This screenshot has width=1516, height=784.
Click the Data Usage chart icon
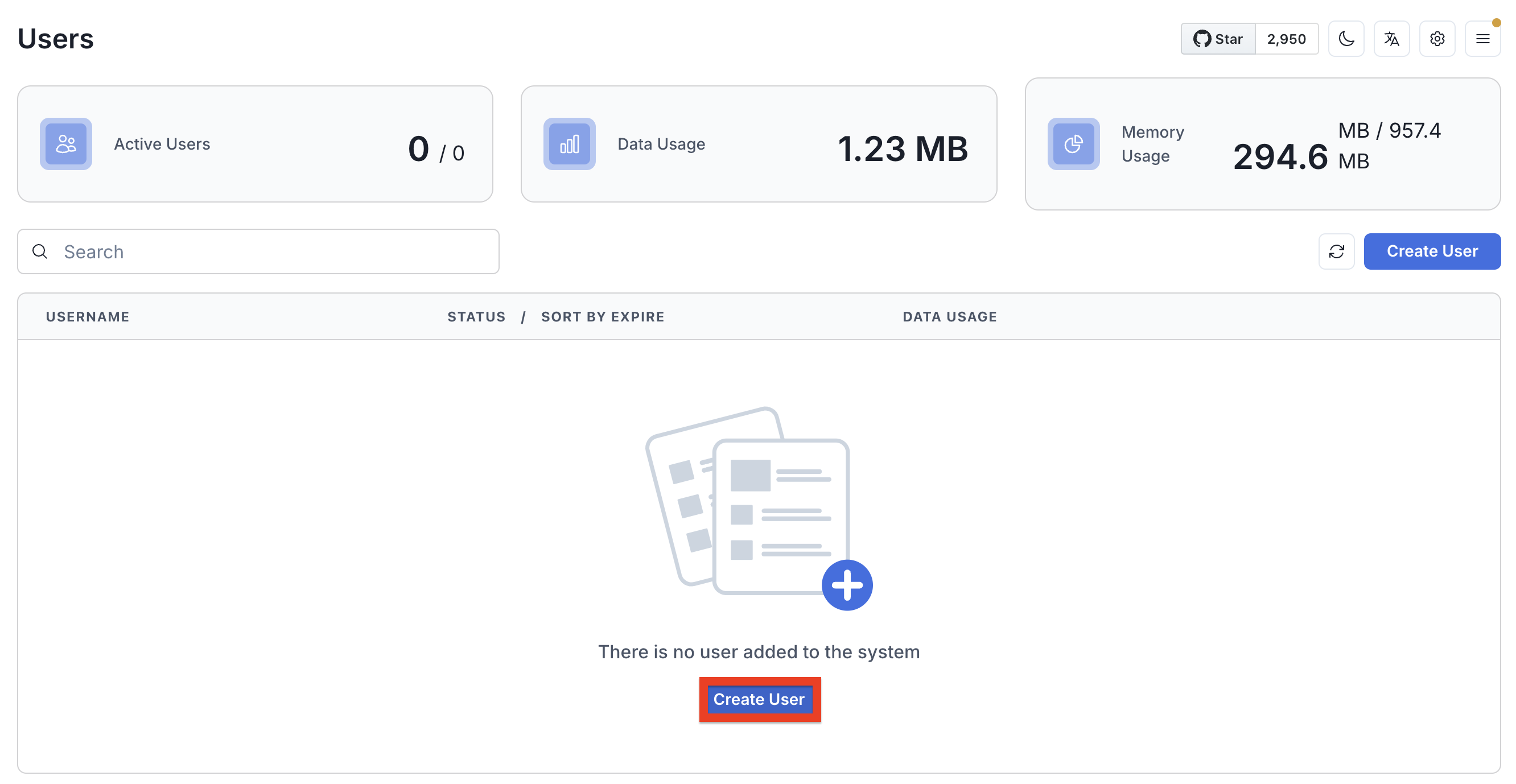569,143
